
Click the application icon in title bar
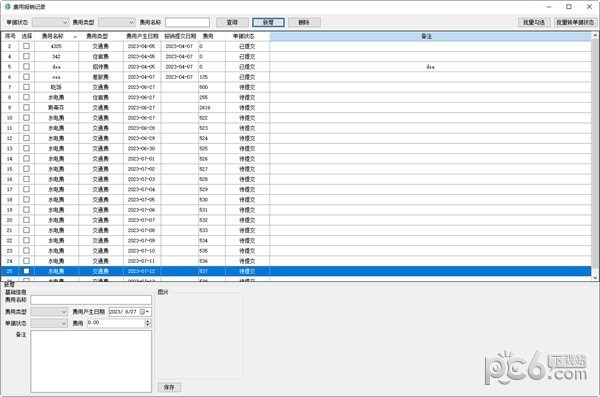7,7
